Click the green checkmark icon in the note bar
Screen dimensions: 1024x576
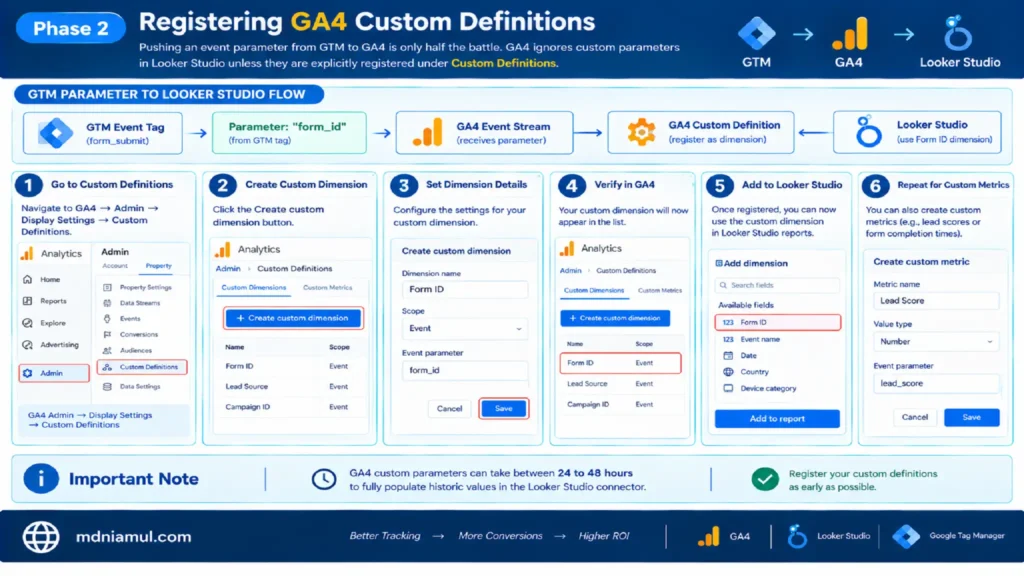click(765, 479)
